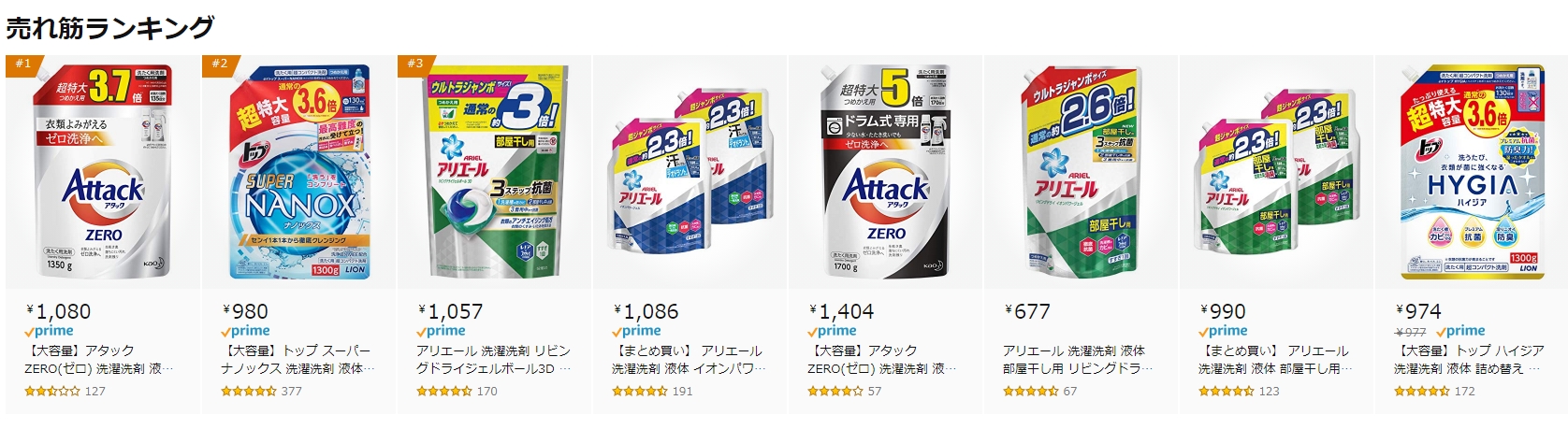The width and height of the screenshot is (1568, 429).
Task: Open the 【大容量】トップ ハイジア title link
Action: click(1471, 360)
